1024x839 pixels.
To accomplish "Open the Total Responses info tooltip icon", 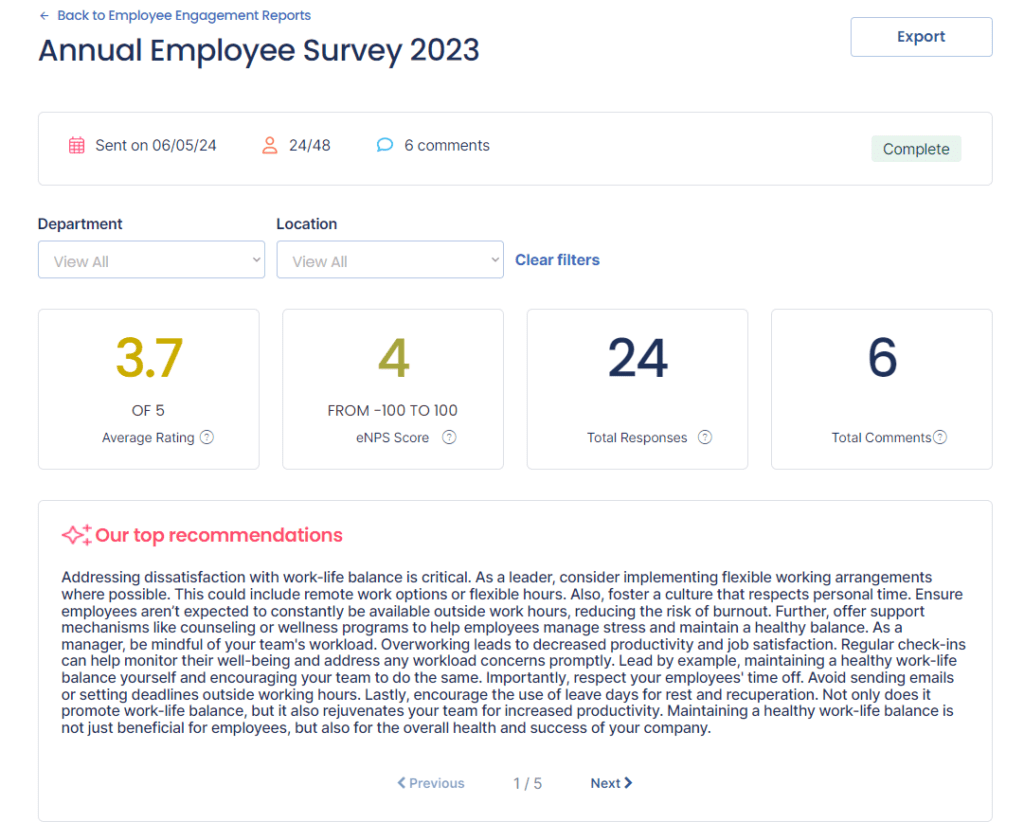I will (x=705, y=437).
